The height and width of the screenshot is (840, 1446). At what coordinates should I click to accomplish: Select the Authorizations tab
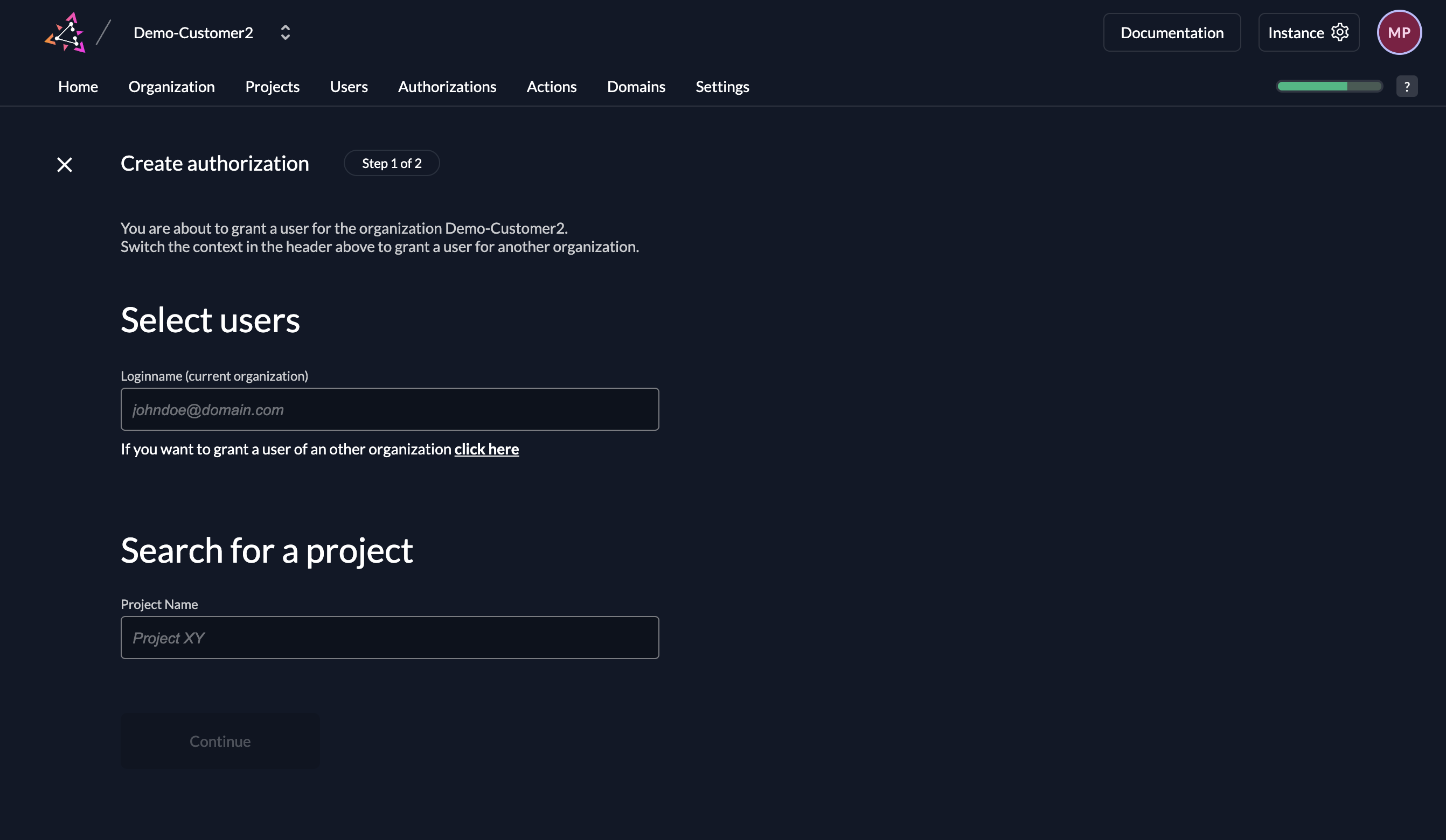[x=447, y=87]
